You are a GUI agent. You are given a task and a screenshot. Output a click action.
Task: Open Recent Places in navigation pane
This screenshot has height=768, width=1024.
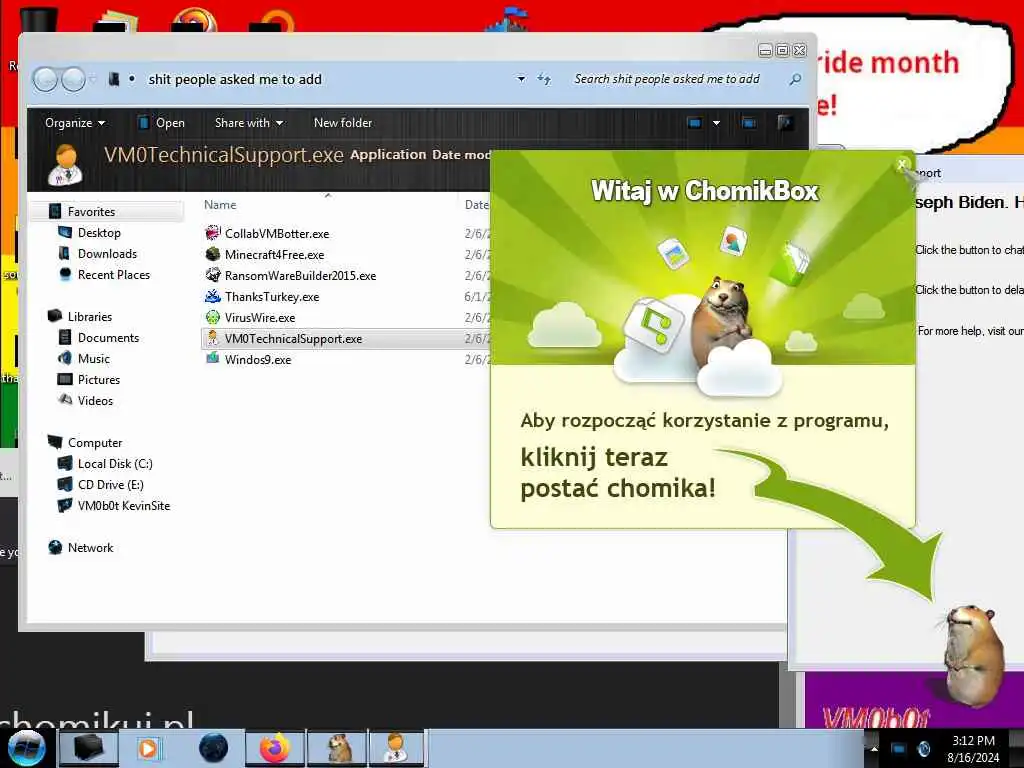pyautogui.click(x=114, y=275)
